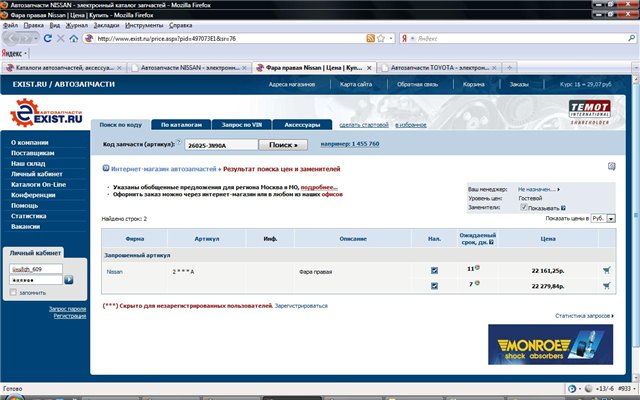Open the Инструменты menu
Viewport: 640px width, 400px height.
(144, 25)
